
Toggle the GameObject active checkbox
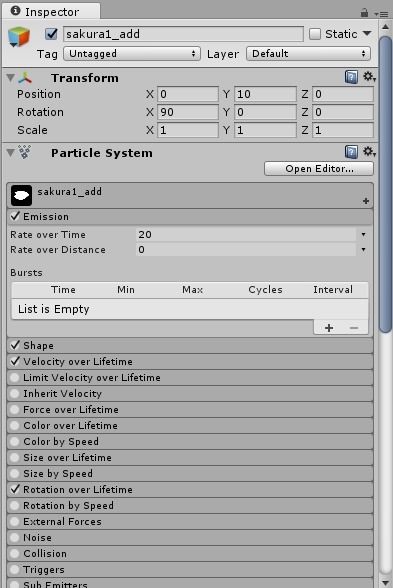(x=51, y=34)
